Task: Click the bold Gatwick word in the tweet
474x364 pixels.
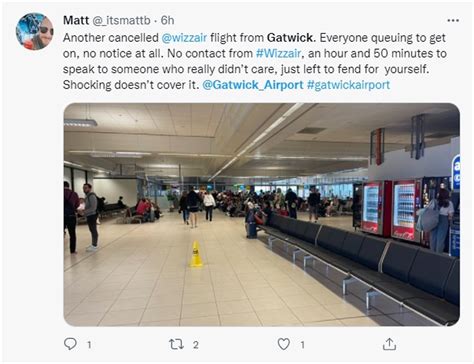Action: coord(290,38)
